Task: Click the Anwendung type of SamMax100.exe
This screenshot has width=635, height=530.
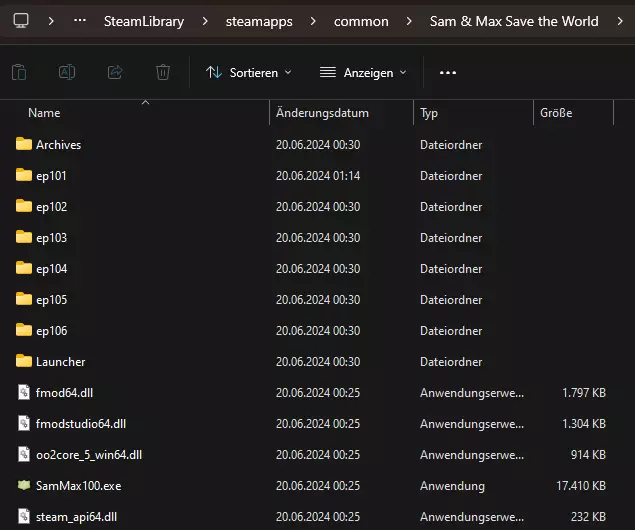Action: 452,486
